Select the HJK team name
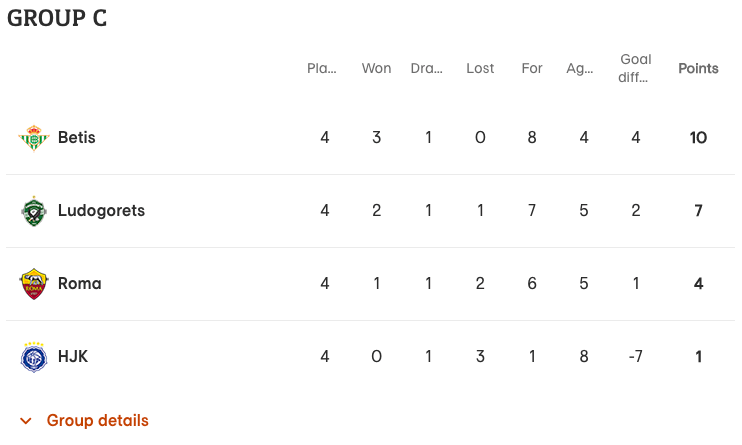 73,357
